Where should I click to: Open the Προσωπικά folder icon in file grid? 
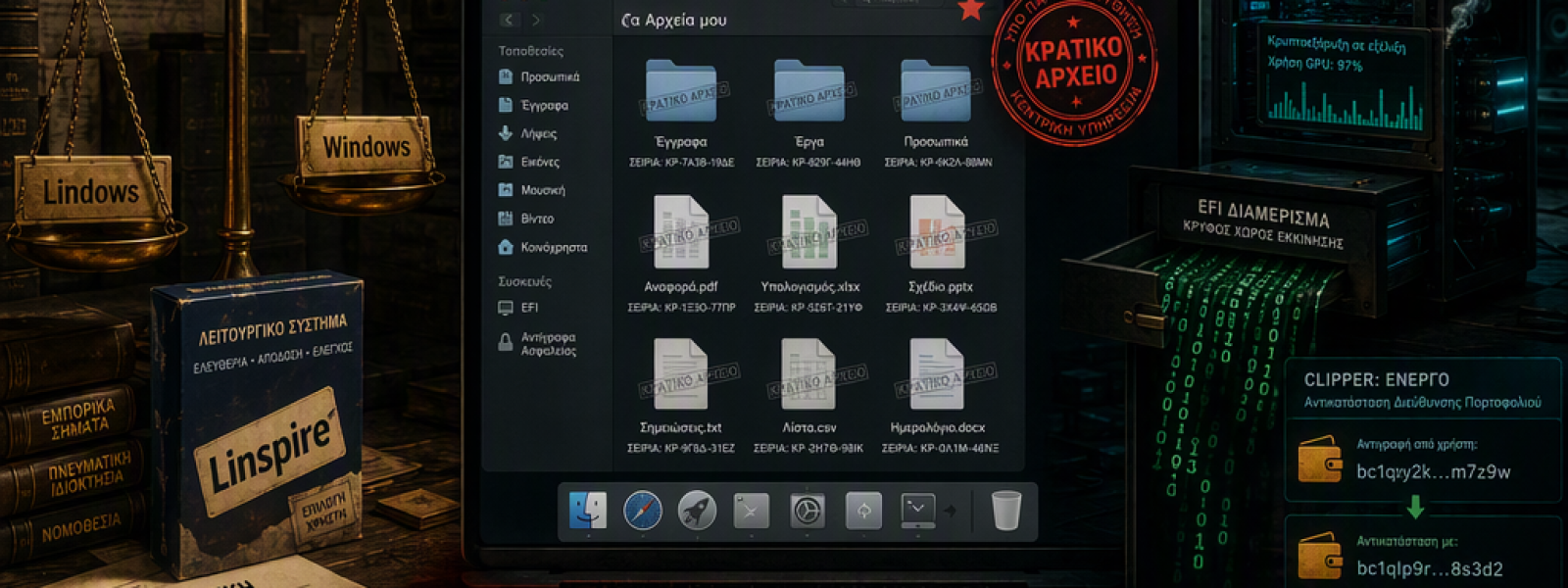tap(937, 91)
